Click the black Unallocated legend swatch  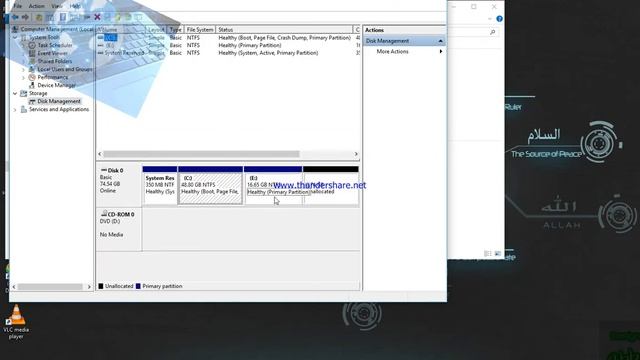click(x=100, y=286)
